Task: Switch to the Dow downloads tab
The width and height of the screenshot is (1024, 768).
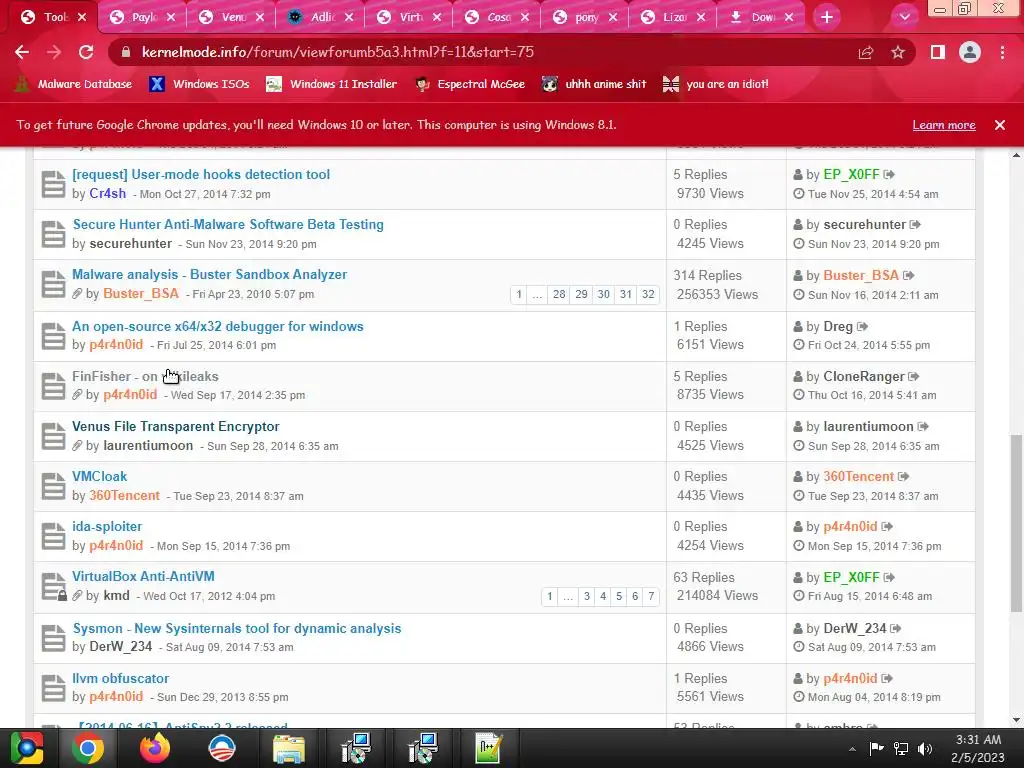Action: click(760, 17)
